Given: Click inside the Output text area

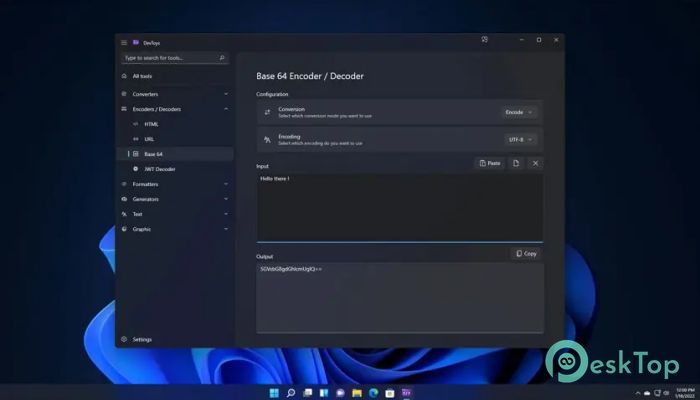Looking at the screenshot, I should tap(400, 298).
